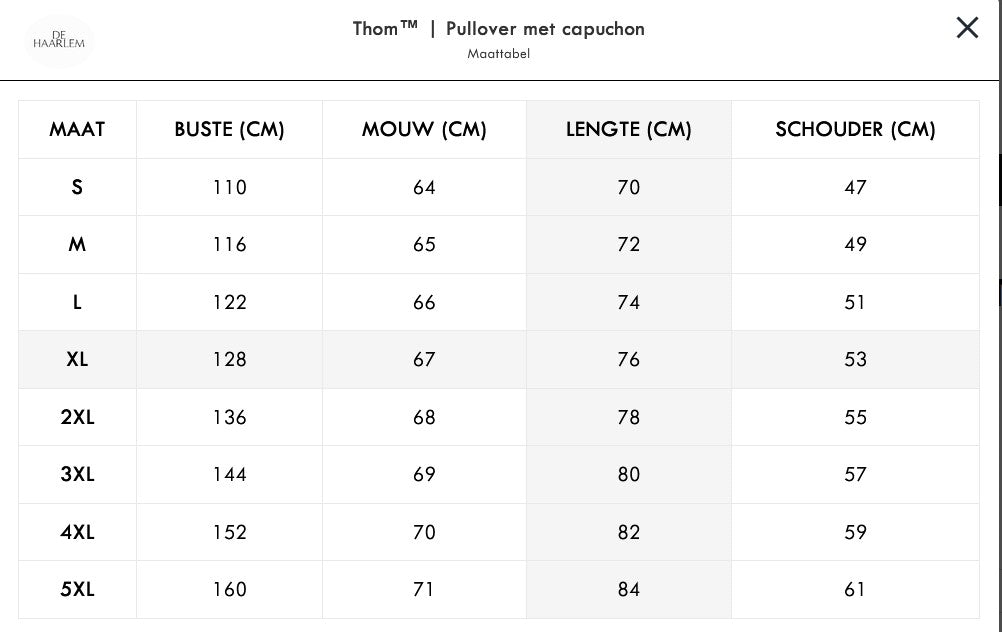Close the size chart popup
1002x632 pixels.
tap(967, 28)
